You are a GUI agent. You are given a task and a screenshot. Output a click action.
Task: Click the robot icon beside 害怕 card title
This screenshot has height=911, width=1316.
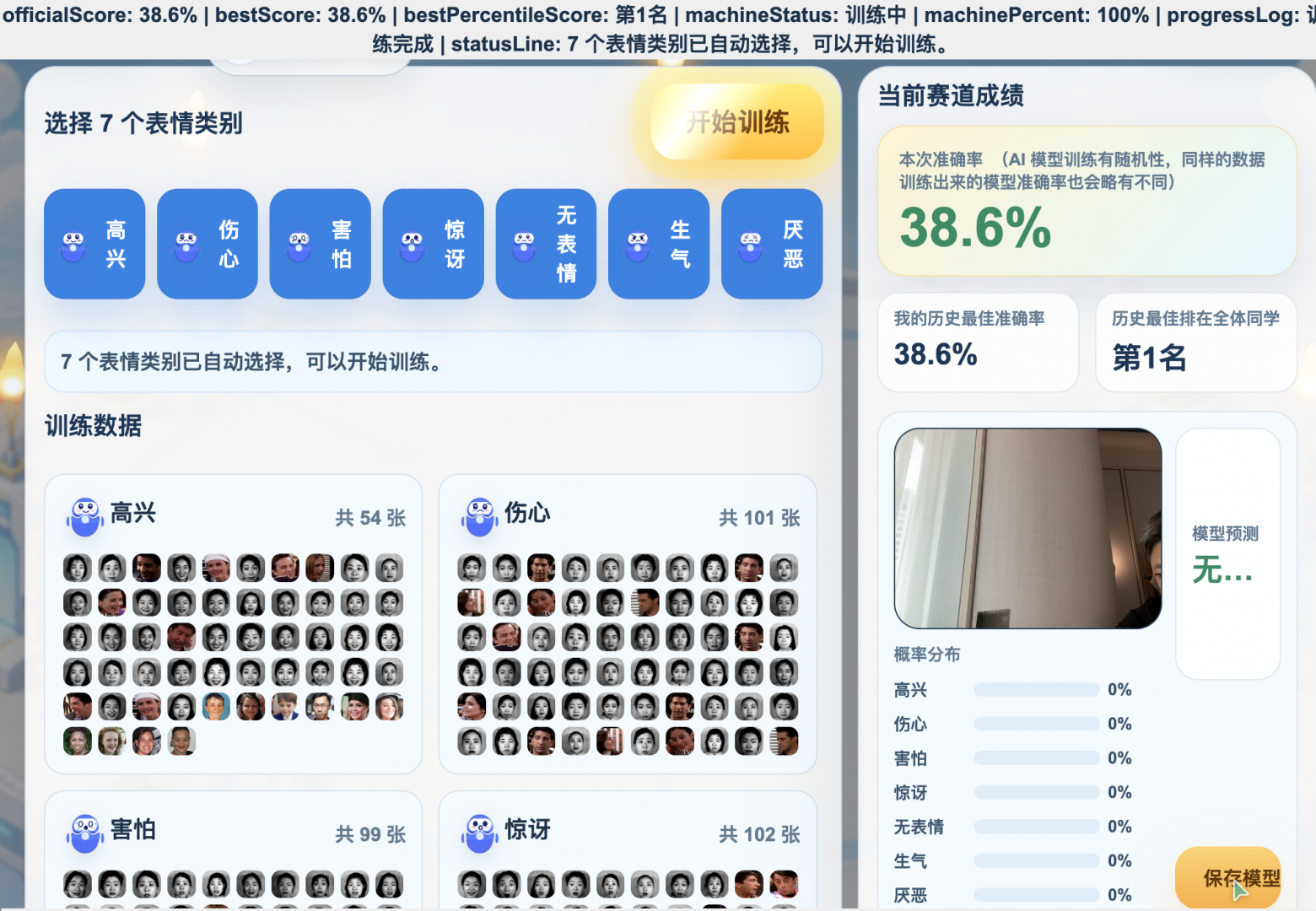click(85, 833)
